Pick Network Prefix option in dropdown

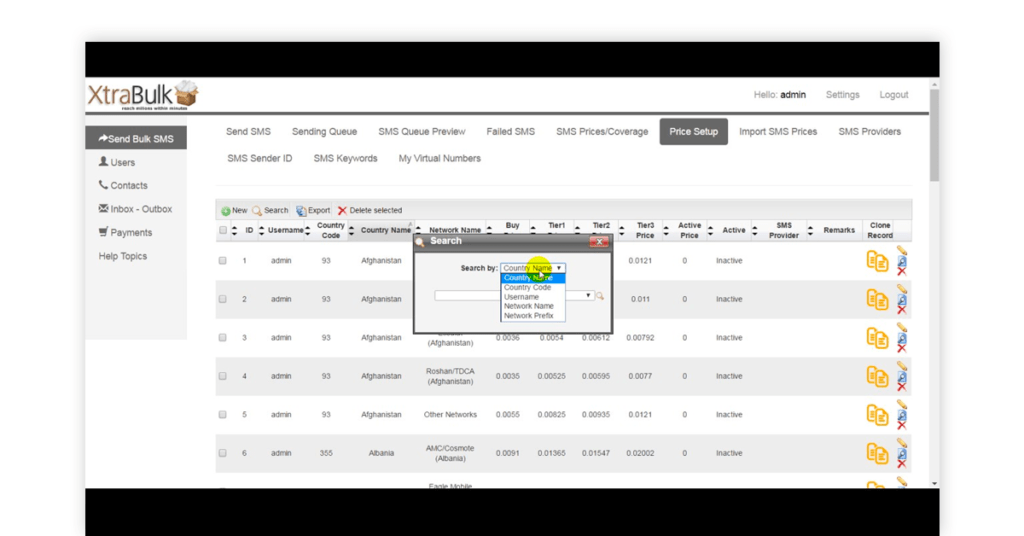529,316
